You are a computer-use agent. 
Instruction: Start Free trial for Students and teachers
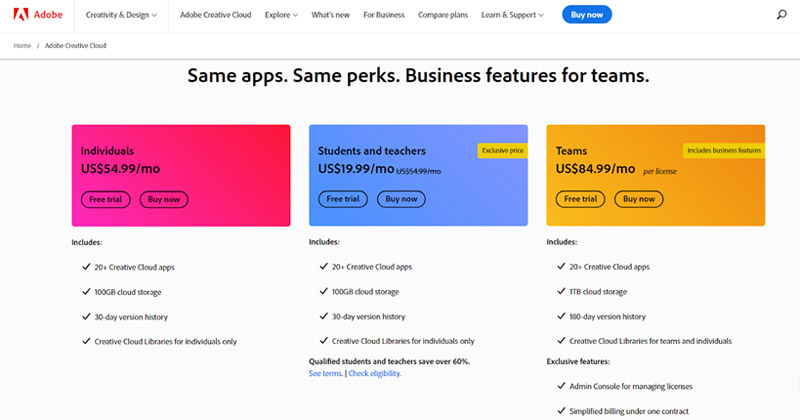pyautogui.click(x=343, y=199)
